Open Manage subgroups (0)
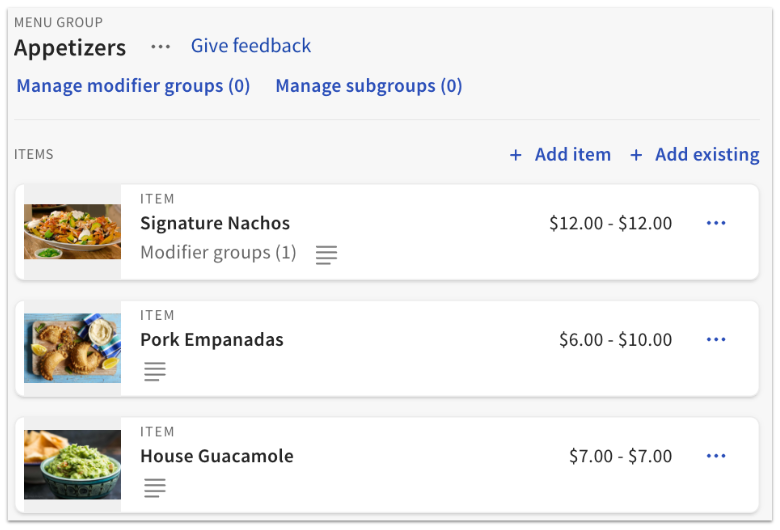Viewport: 780px width, 530px height. (x=369, y=86)
